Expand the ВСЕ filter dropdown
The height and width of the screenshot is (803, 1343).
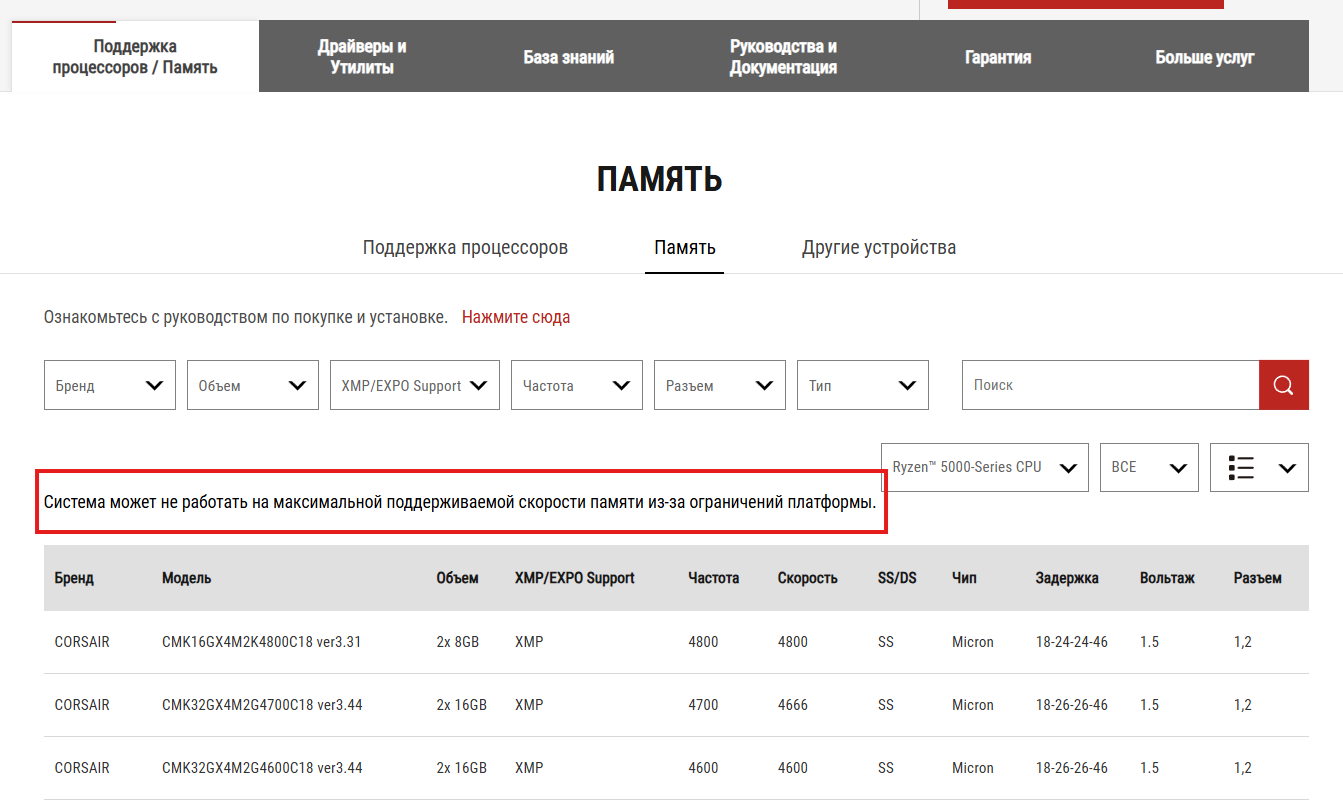pos(1148,467)
